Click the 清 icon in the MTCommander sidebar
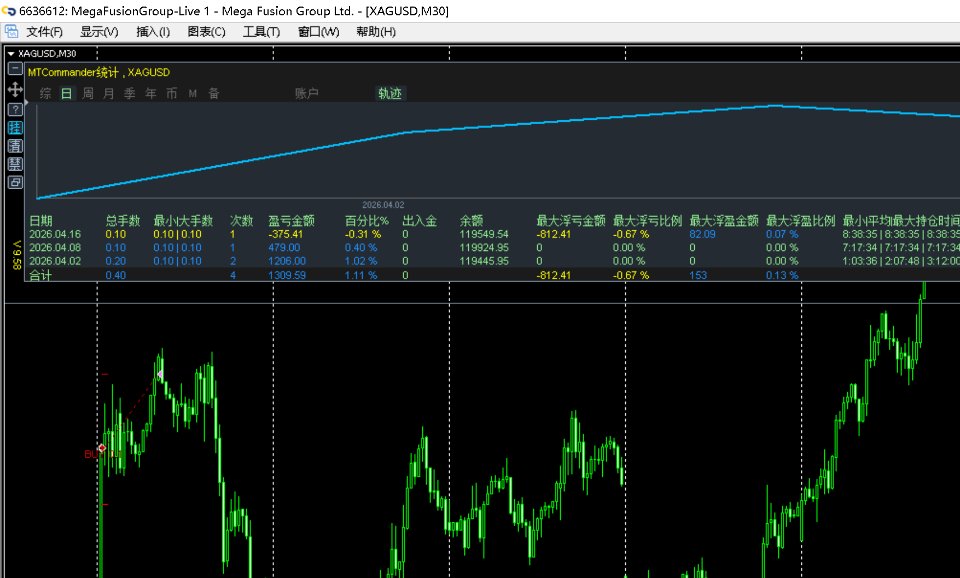 click(x=14, y=146)
